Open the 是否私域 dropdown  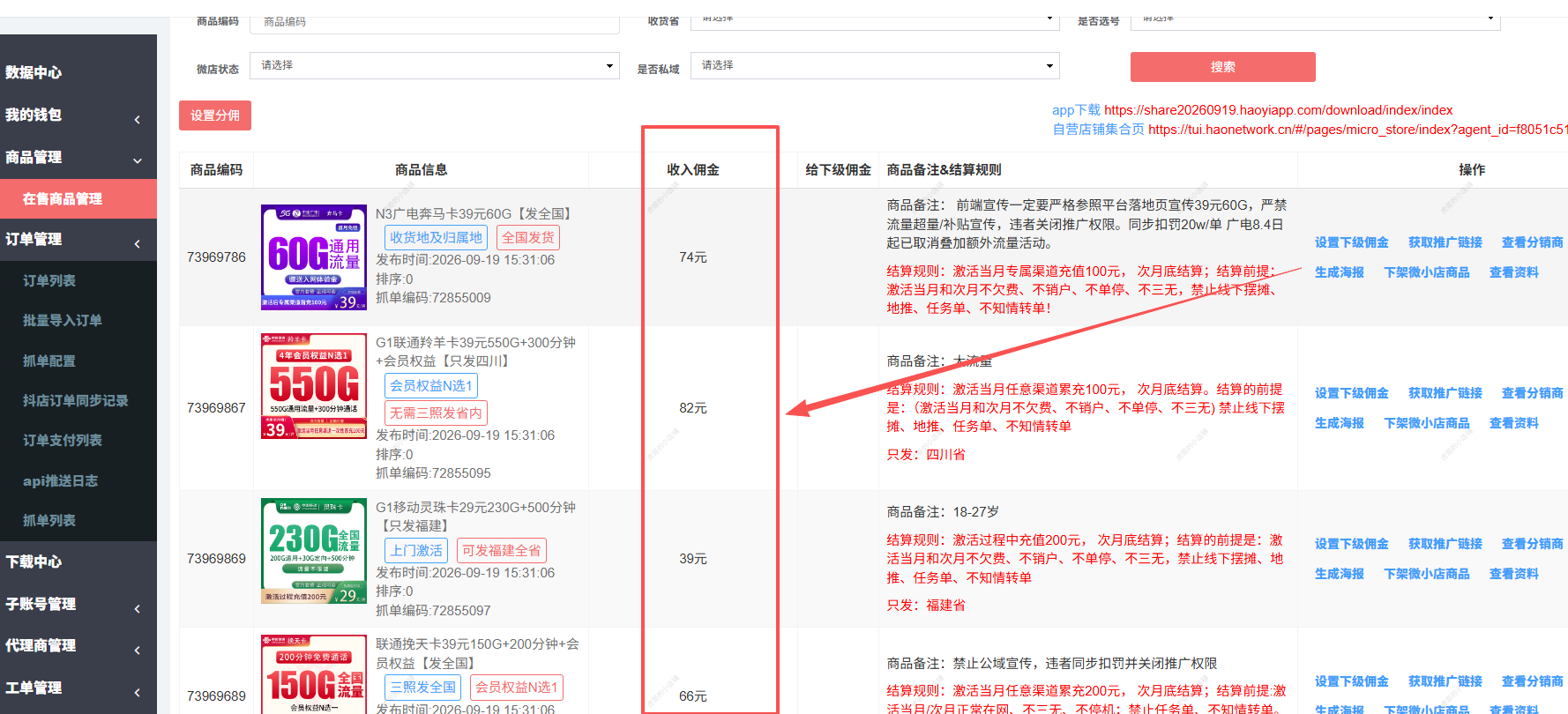(x=875, y=65)
